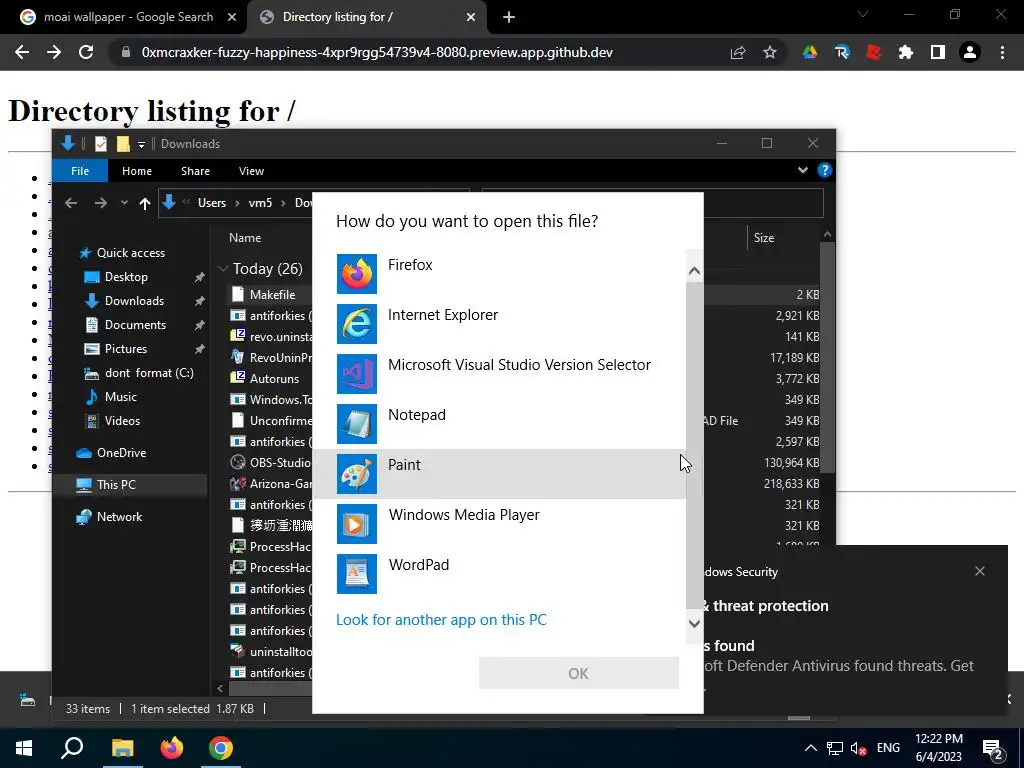Pick Microsoft Visual Studio Version Selector
The width and height of the screenshot is (1024, 768).
tap(500, 374)
